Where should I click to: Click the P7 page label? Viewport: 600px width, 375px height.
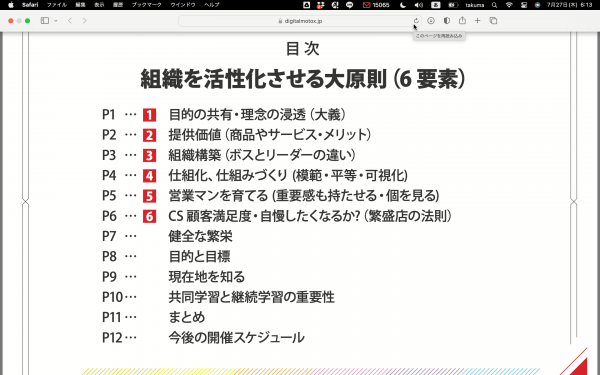[x=109, y=236]
